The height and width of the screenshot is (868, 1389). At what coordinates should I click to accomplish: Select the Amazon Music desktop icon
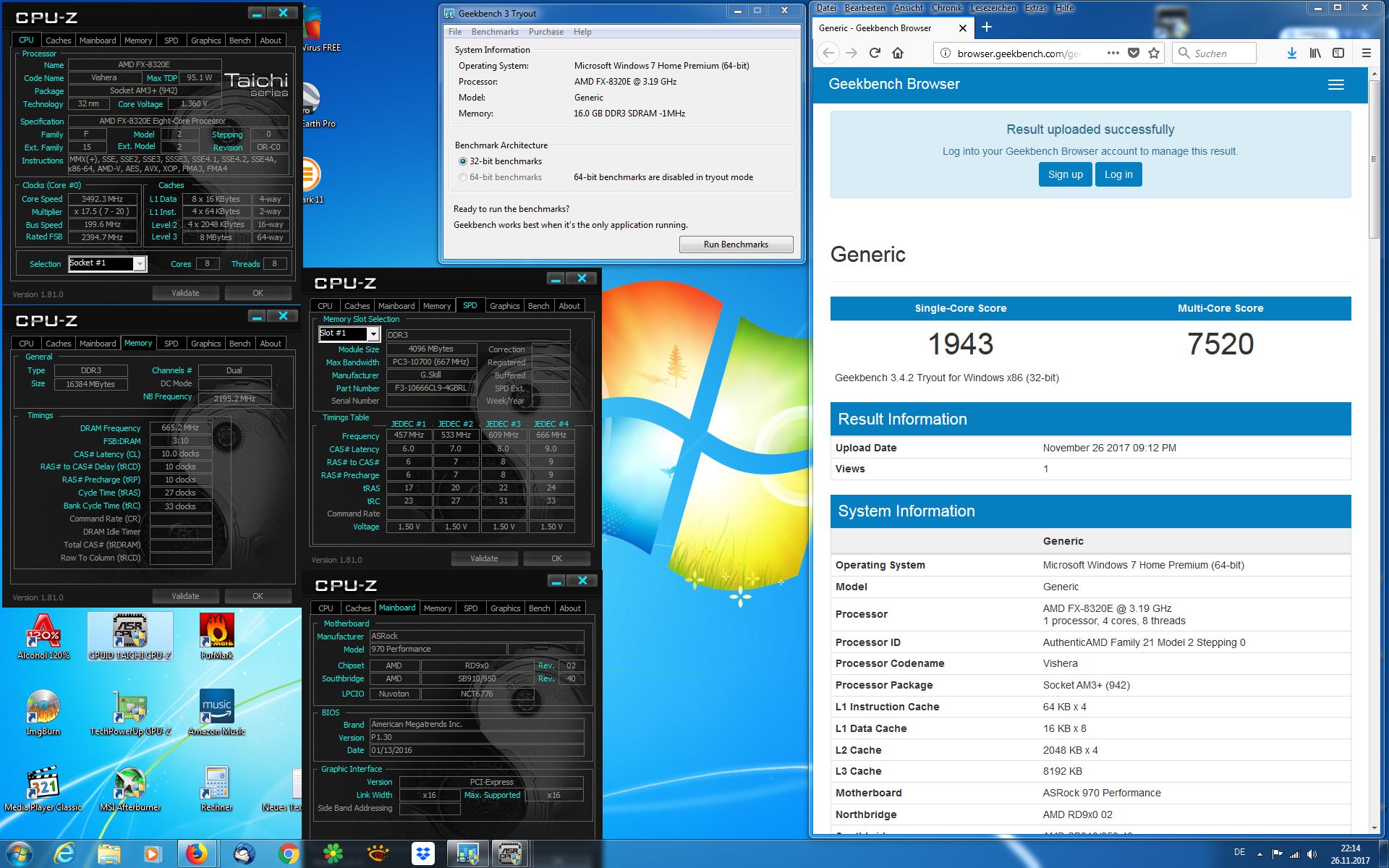217,712
